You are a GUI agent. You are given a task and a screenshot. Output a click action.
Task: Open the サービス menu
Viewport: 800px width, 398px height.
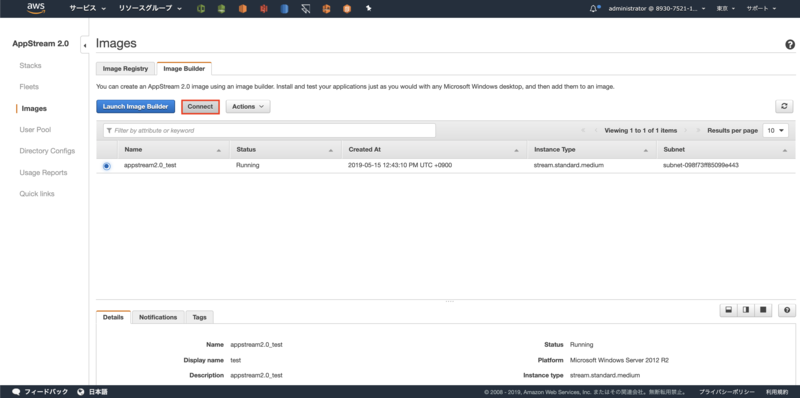88,9
